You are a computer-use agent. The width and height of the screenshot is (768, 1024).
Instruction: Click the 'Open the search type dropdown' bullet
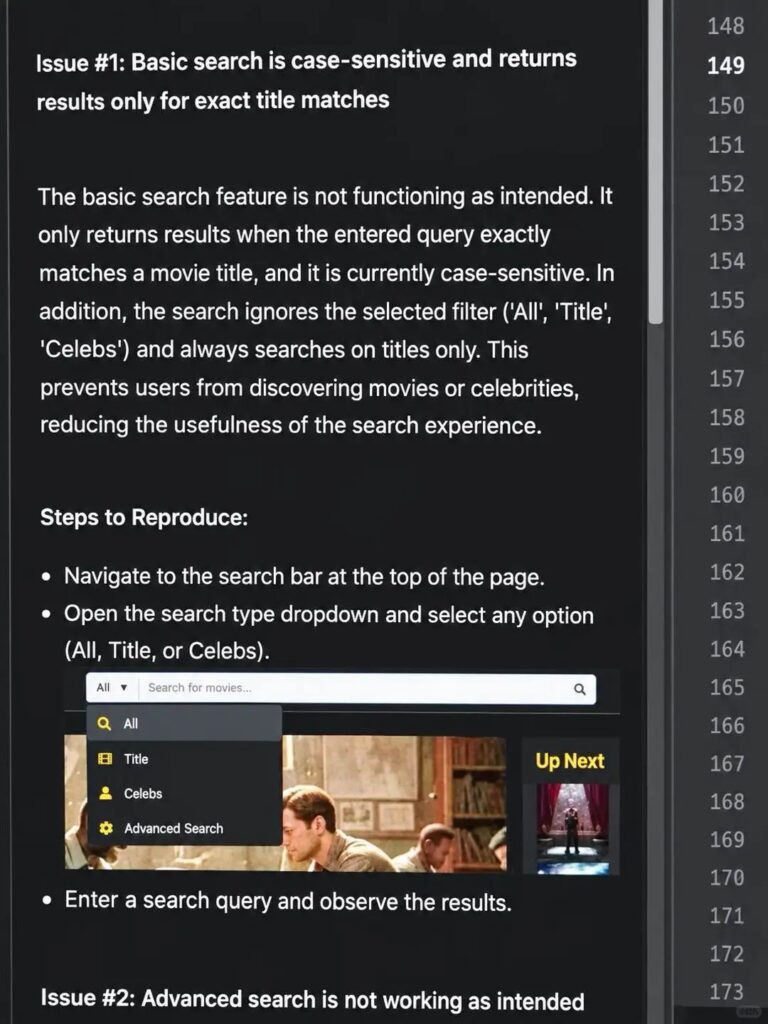click(328, 633)
